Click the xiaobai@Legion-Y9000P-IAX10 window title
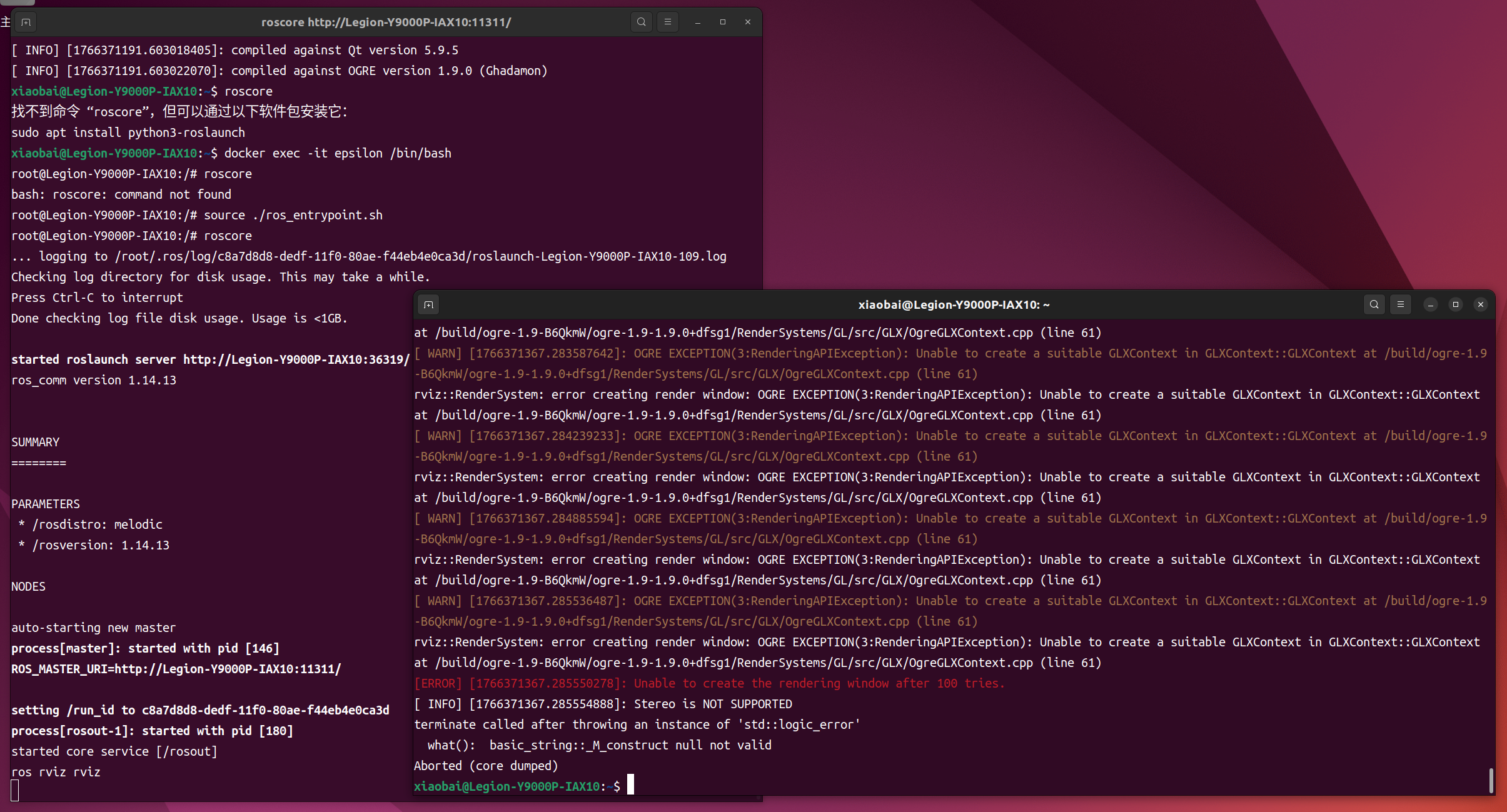The width and height of the screenshot is (1507, 812). click(x=953, y=304)
